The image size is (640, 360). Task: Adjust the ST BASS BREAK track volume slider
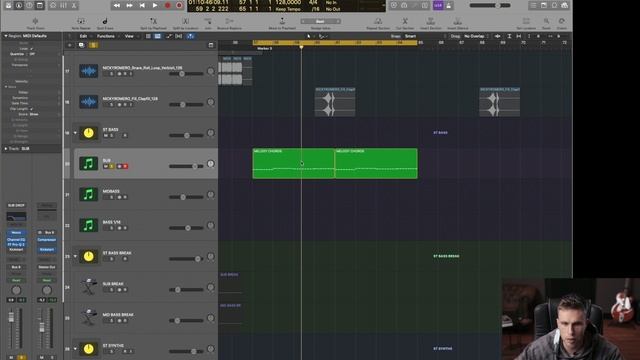186,259
